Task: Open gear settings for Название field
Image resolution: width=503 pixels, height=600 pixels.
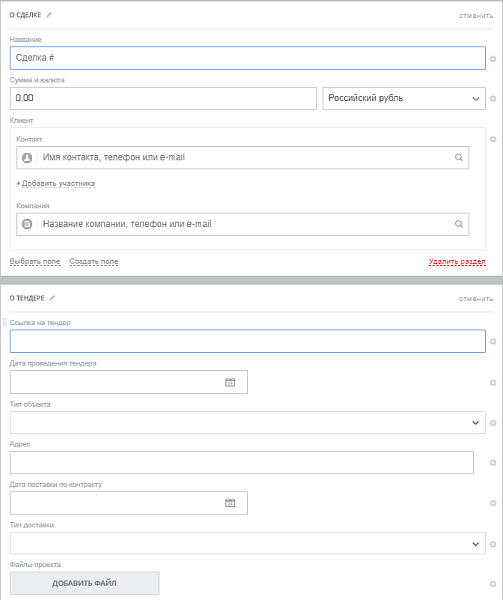Action: pyautogui.click(x=493, y=59)
